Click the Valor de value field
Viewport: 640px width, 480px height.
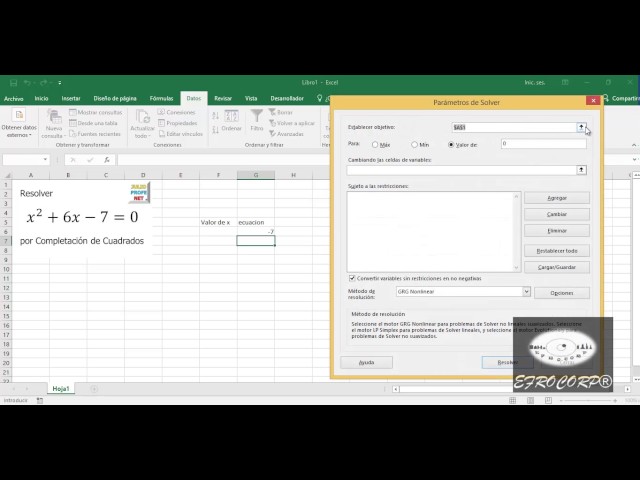[x=544, y=144]
